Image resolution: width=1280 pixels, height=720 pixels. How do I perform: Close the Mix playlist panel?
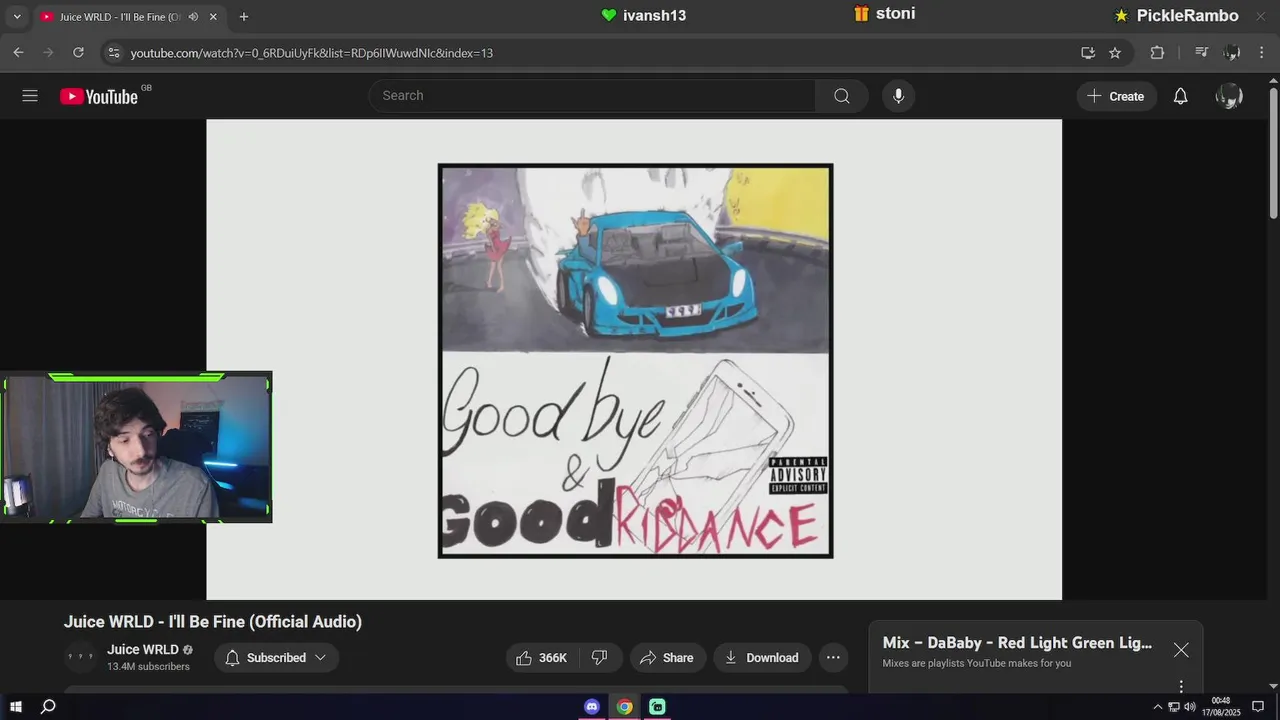tap(1181, 650)
